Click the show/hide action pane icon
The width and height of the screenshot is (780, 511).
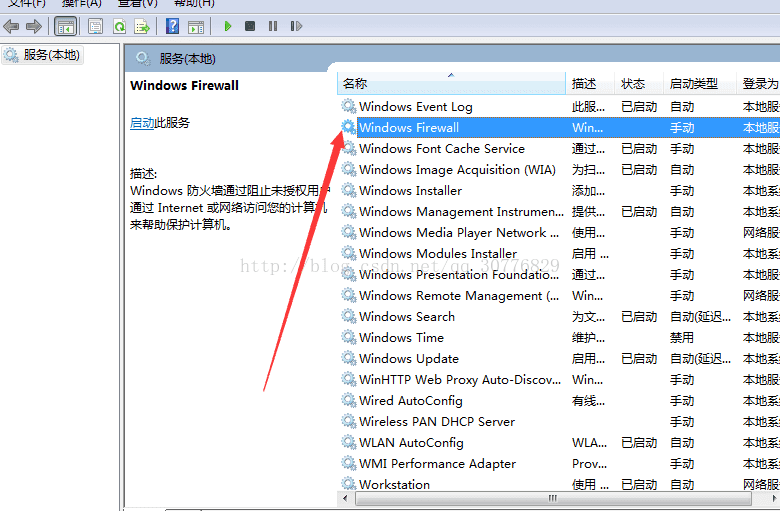(196, 26)
